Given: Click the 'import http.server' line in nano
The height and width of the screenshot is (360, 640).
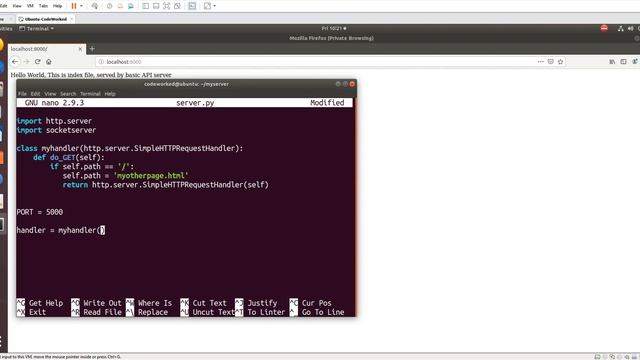Looking at the screenshot, I should (54, 121).
